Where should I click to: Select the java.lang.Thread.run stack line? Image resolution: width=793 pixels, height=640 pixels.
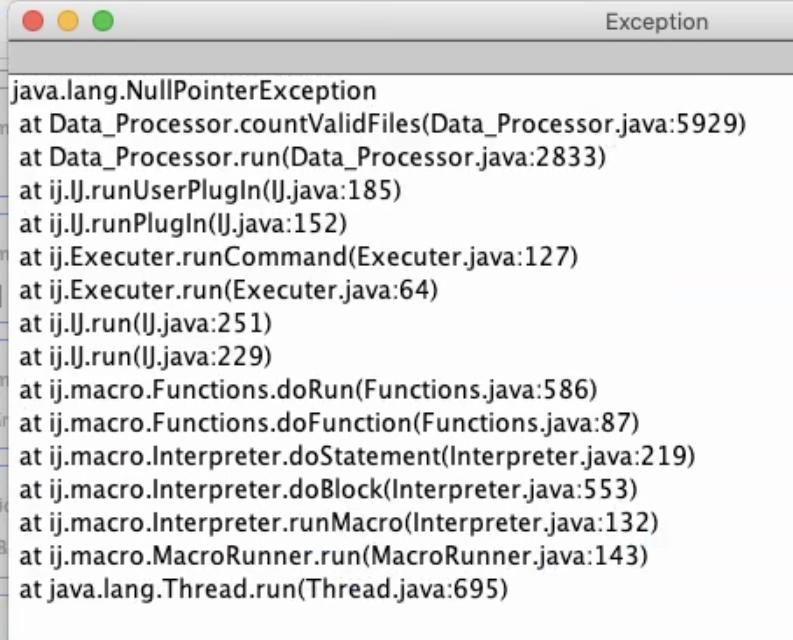(x=264, y=590)
